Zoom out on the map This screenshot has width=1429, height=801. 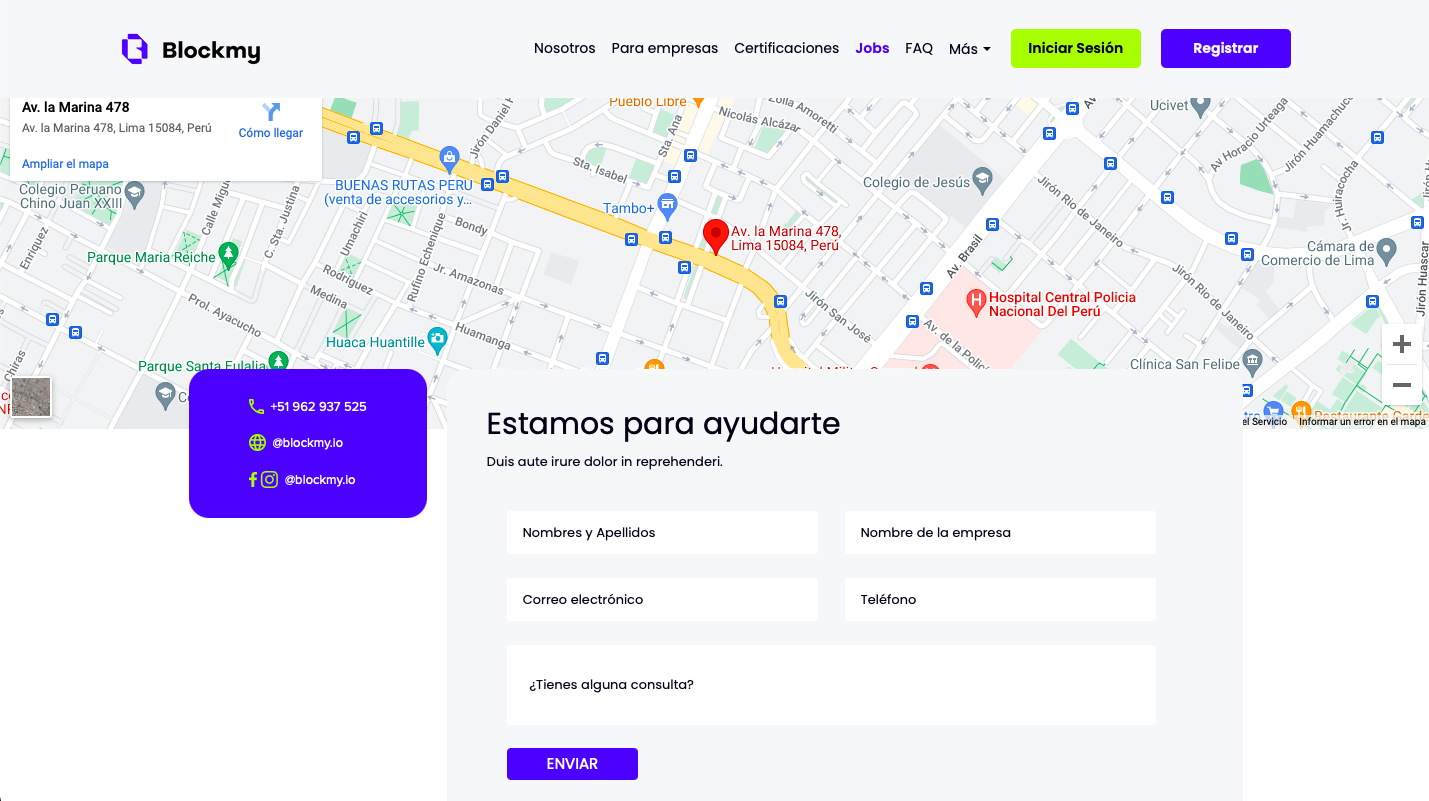[x=1401, y=385]
